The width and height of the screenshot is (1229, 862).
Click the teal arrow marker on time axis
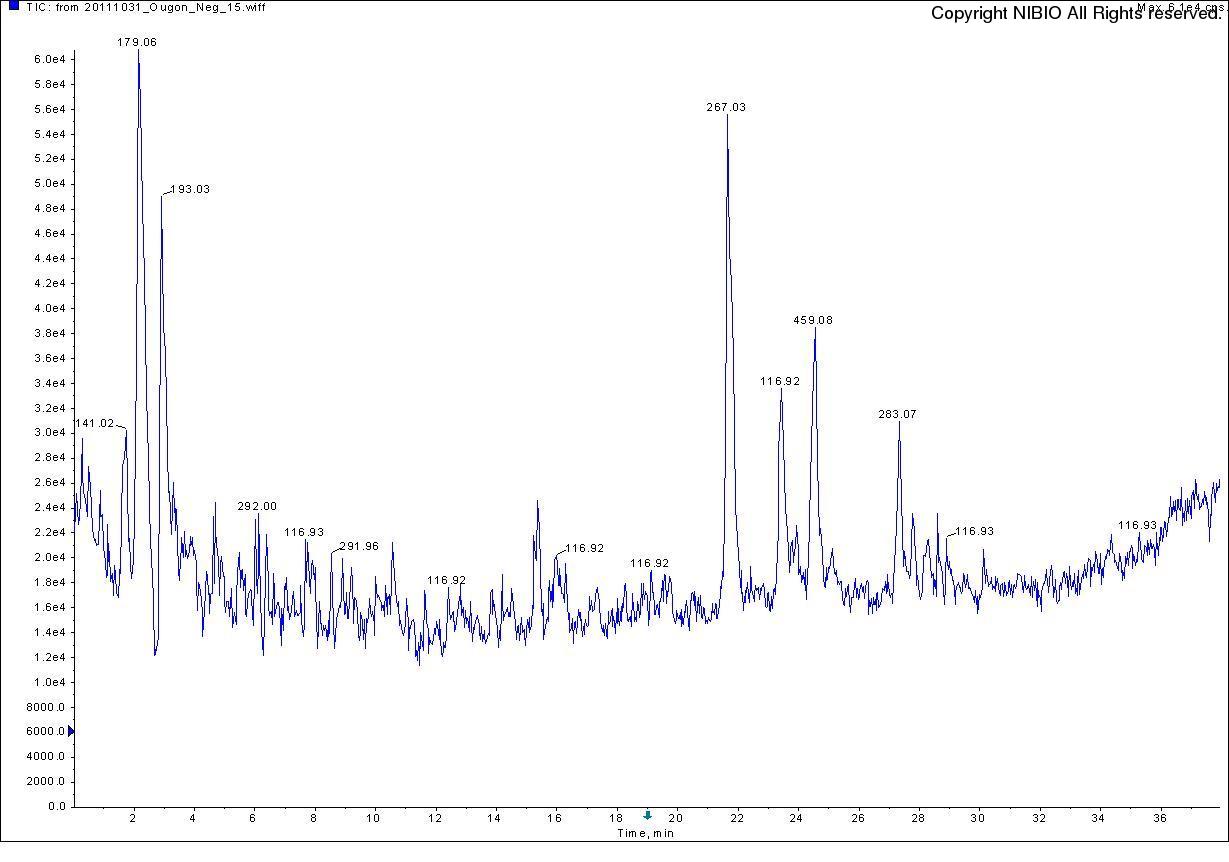[647, 816]
